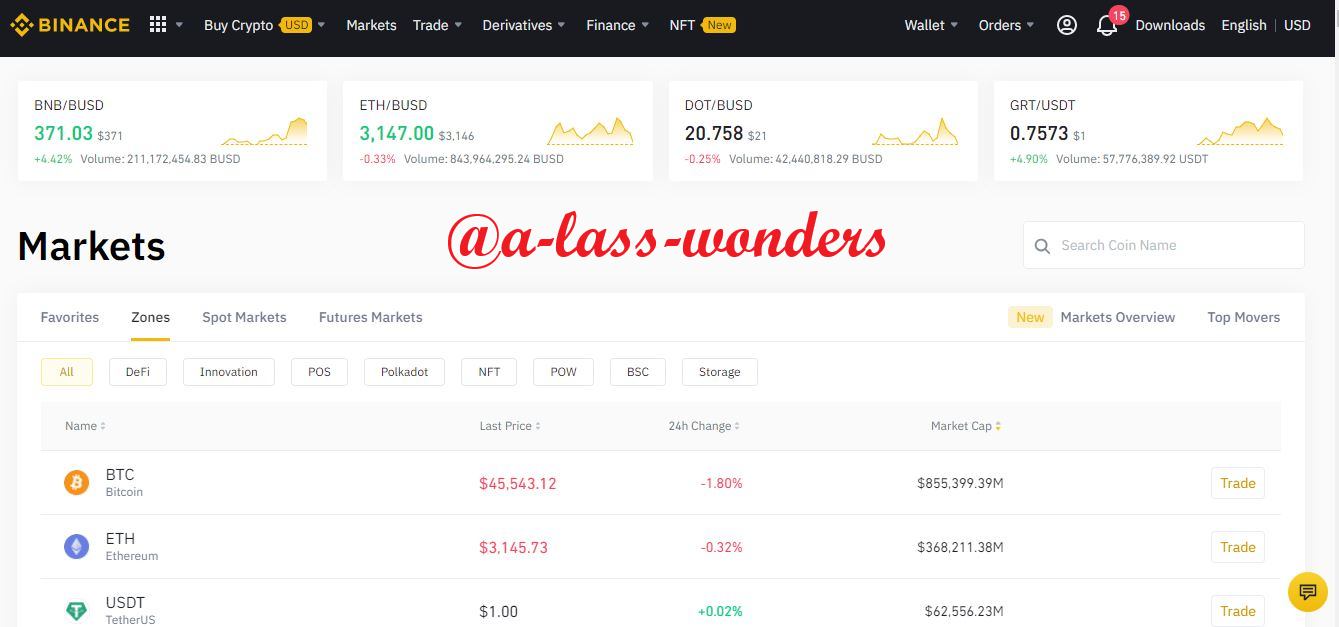1339x627 pixels.
Task: Click the Binance logo
Action: tap(70, 25)
